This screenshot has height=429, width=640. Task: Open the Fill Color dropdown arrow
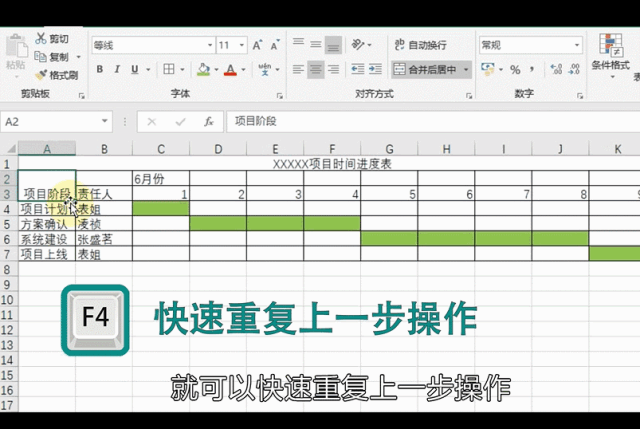coord(216,70)
